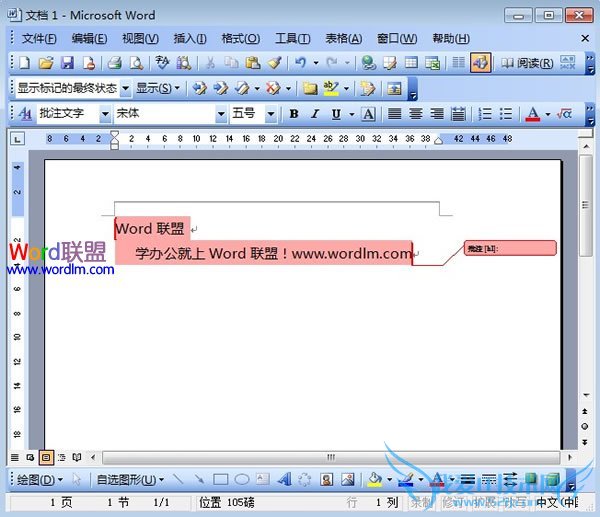The width and height of the screenshot is (600, 517).
Task: Select the comment balloon 批注 [k1]
Action: (x=510, y=248)
